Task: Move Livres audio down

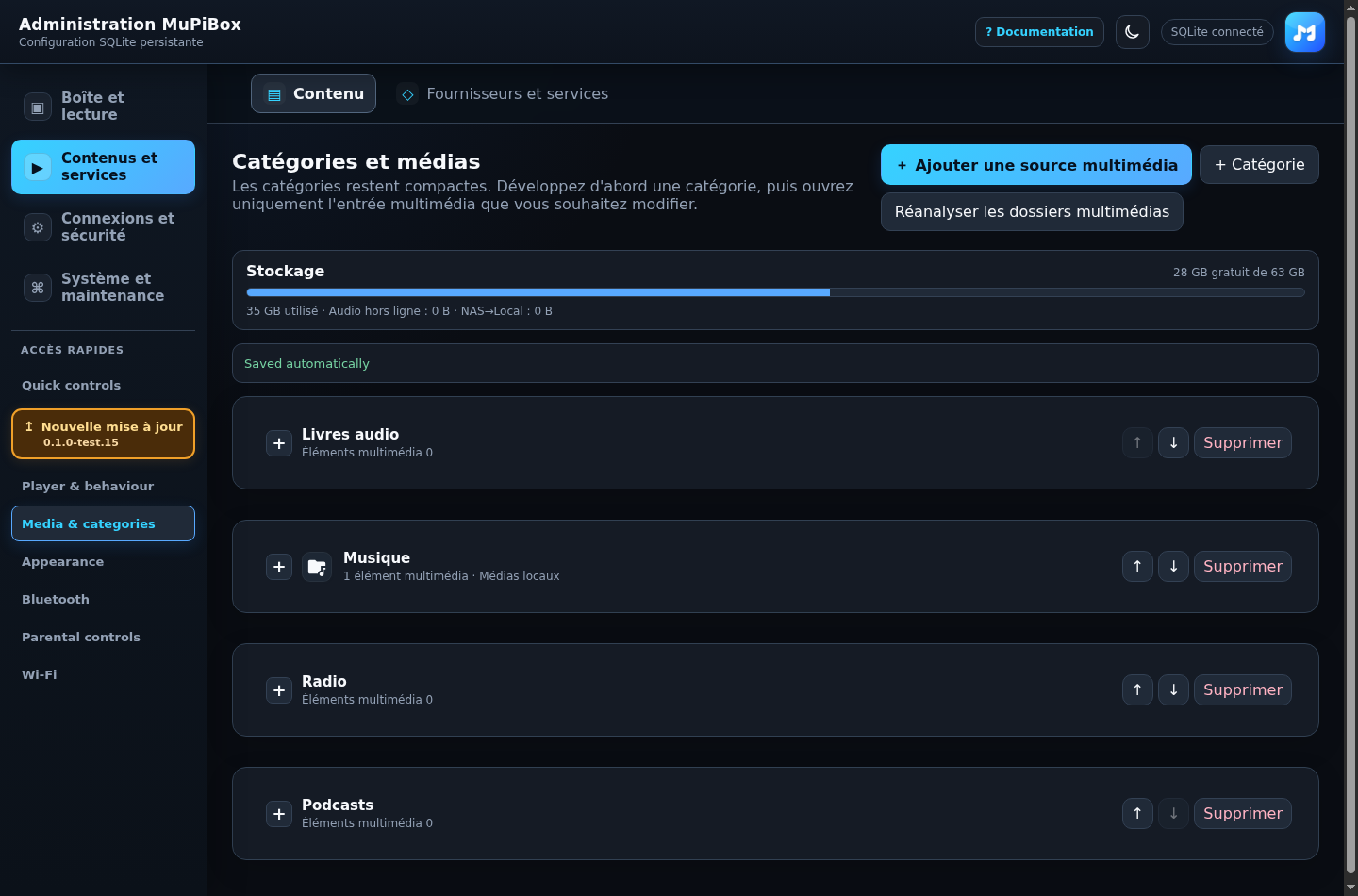Action: pyautogui.click(x=1173, y=442)
